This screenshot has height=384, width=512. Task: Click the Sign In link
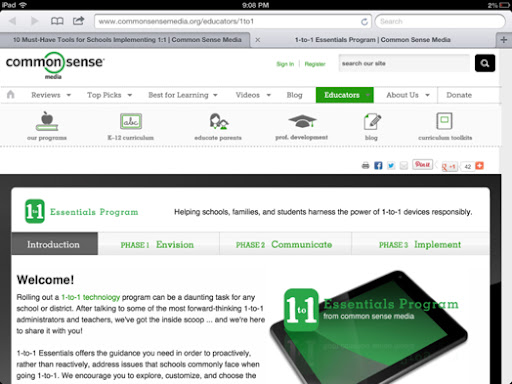click(x=285, y=64)
